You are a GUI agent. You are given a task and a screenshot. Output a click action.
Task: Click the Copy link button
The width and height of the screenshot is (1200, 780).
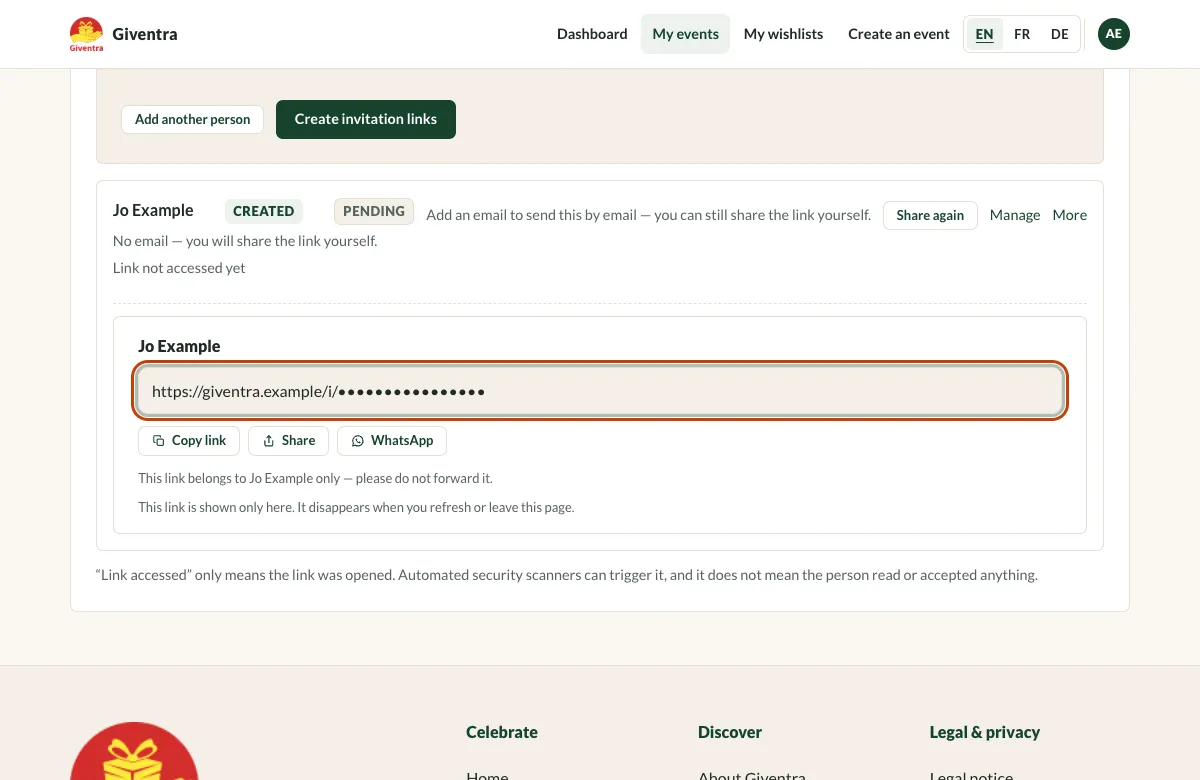click(x=189, y=440)
